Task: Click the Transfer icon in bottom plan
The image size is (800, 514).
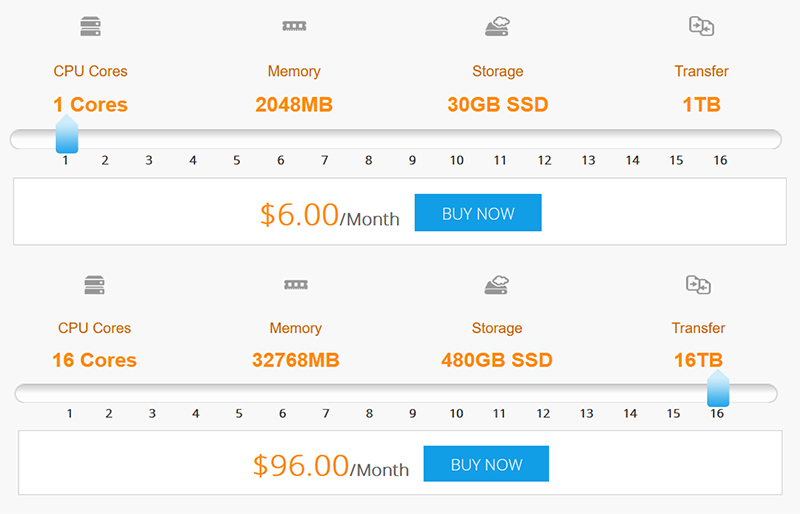Action: [x=698, y=285]
